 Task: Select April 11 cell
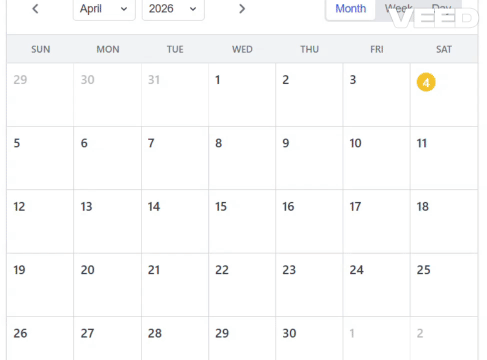click(x=444, y=158)
